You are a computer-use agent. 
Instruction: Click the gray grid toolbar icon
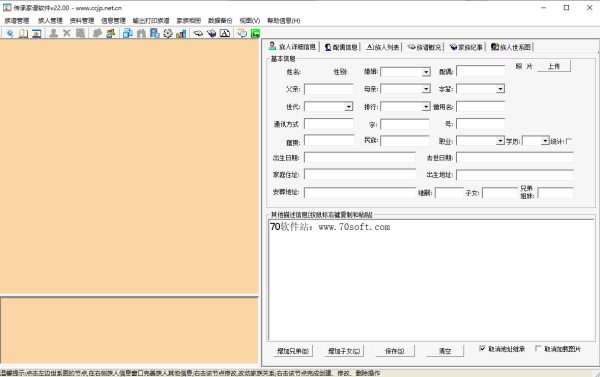80,34
